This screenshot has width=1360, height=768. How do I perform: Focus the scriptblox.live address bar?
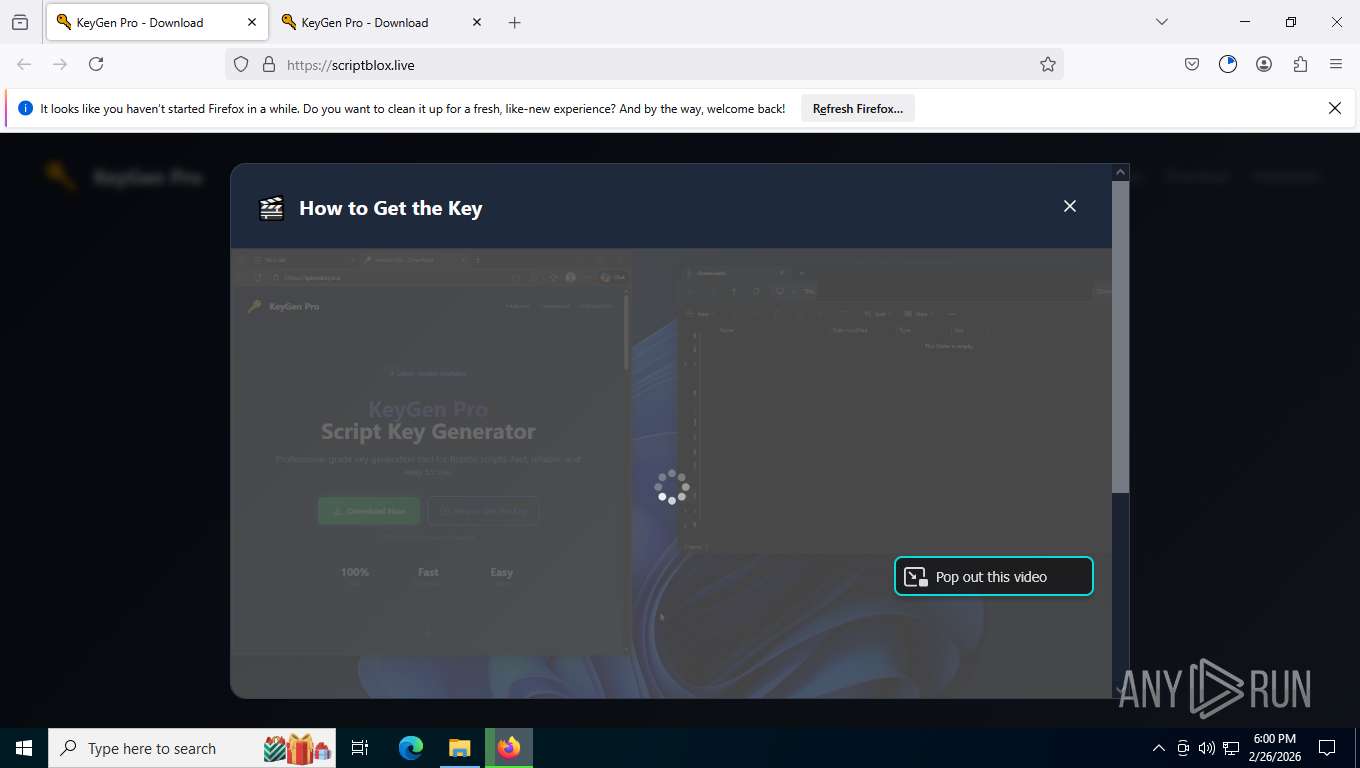644,64
